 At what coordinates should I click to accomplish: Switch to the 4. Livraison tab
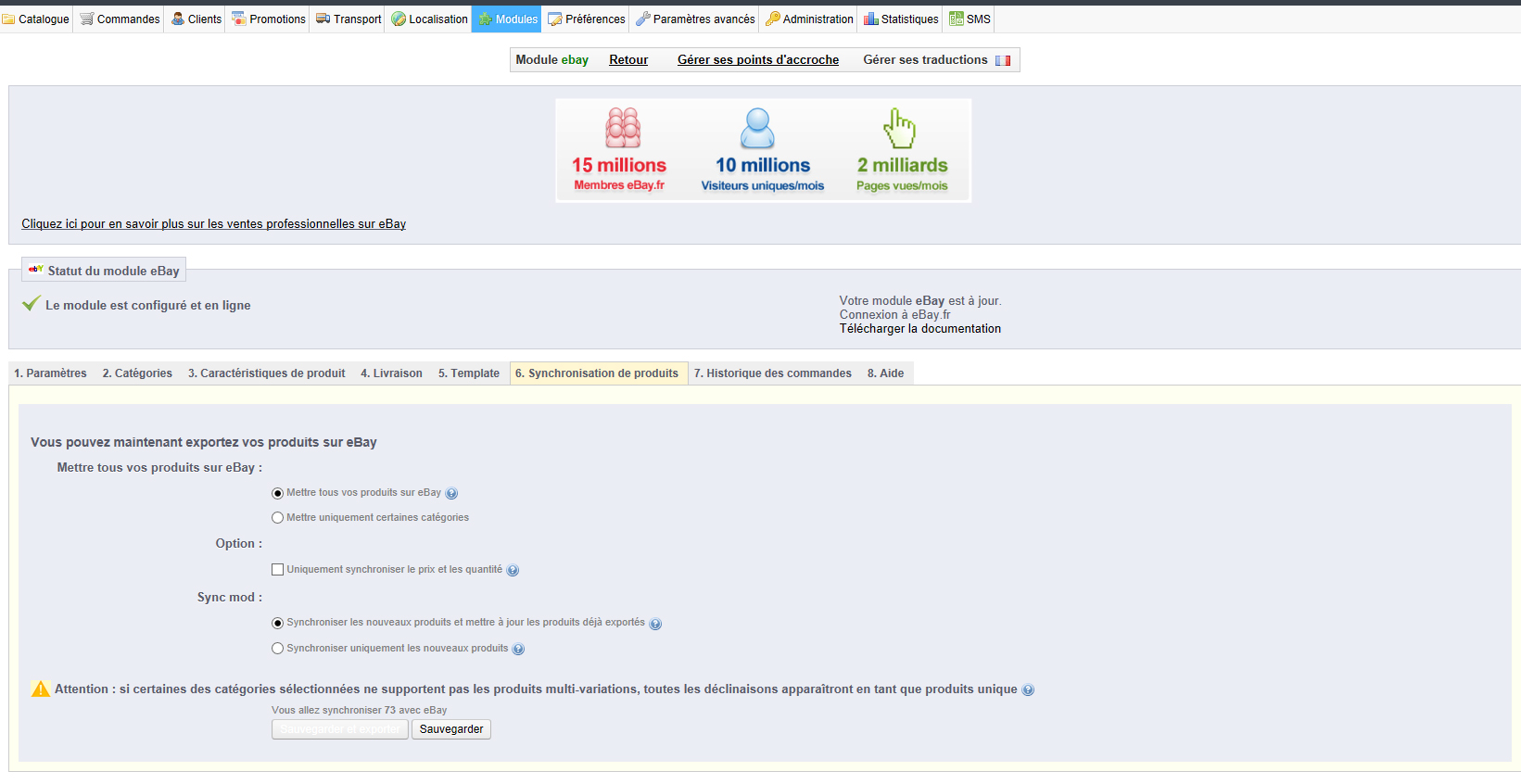pyautogui.click(x=391, y=373)
